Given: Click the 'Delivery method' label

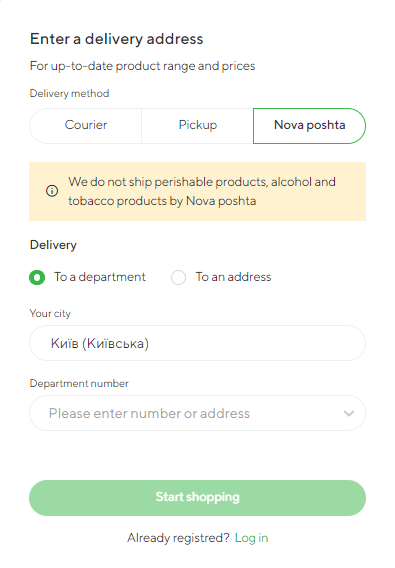Looking at the screenshot, I should tap(69, 94).
